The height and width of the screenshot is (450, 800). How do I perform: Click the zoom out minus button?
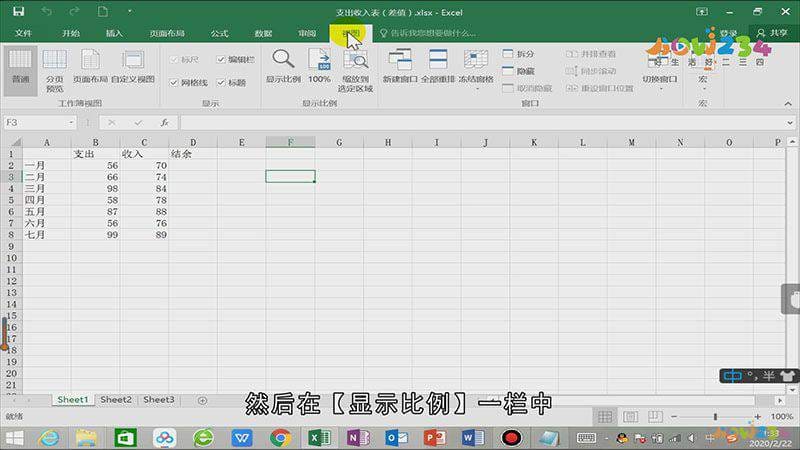pos(674,417)
